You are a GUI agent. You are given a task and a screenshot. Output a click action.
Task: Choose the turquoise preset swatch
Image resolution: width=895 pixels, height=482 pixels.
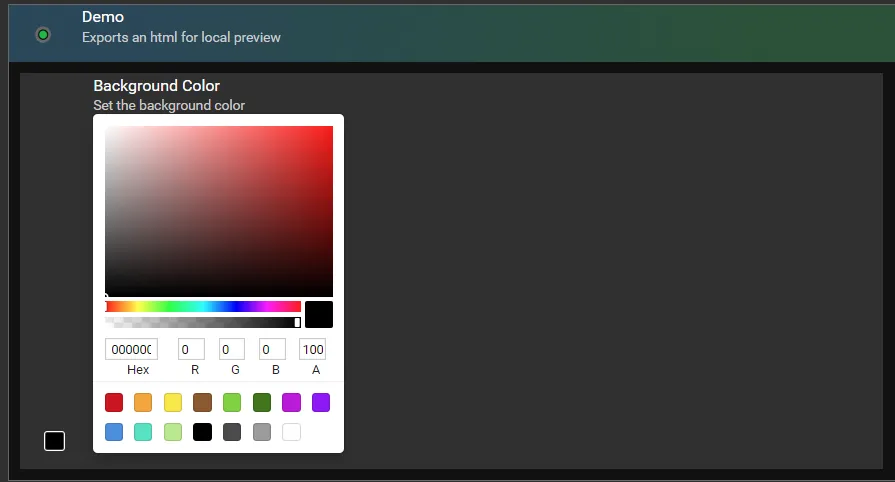click(143, 432)
